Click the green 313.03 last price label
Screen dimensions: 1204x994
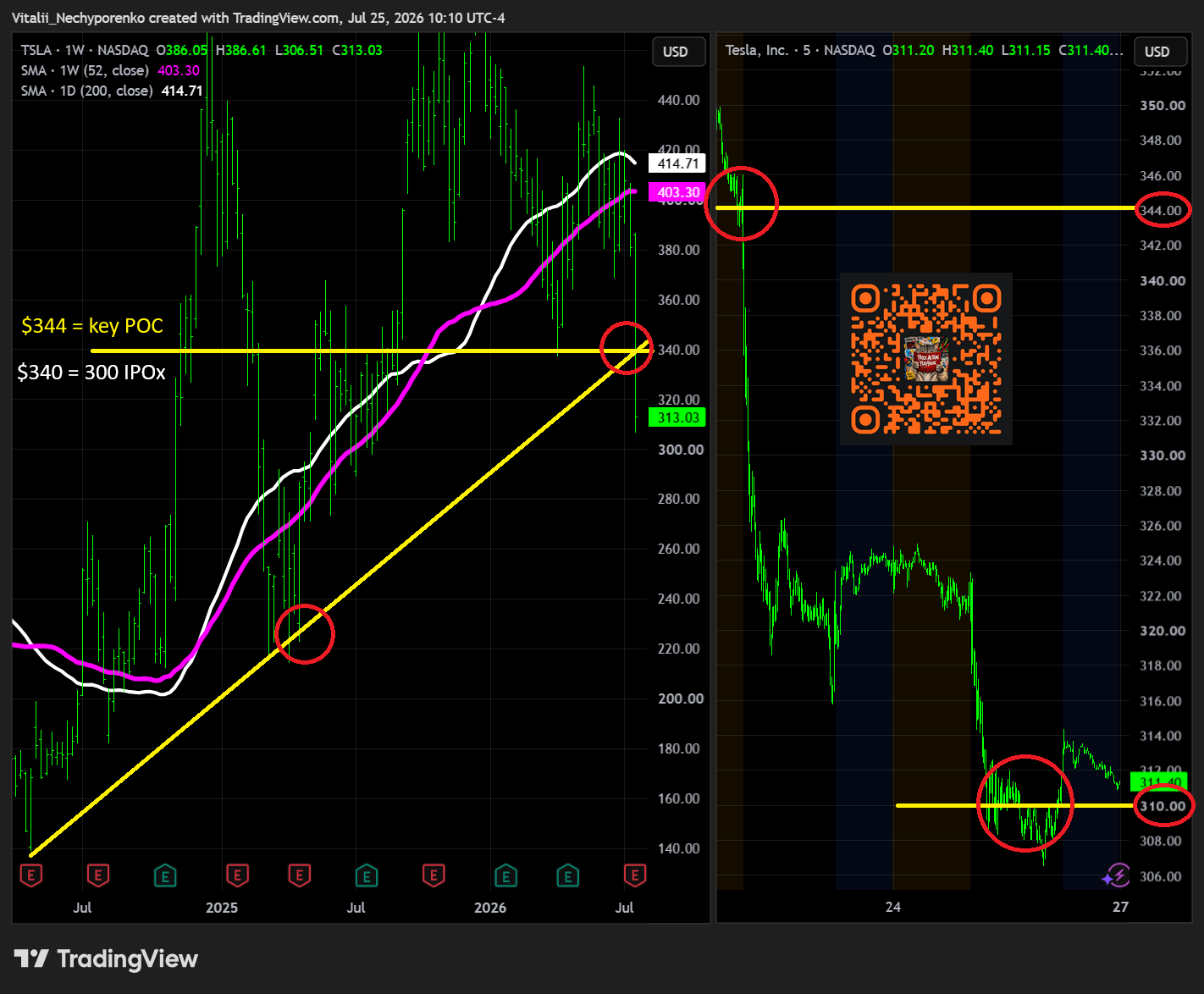[x=677, y=417]
